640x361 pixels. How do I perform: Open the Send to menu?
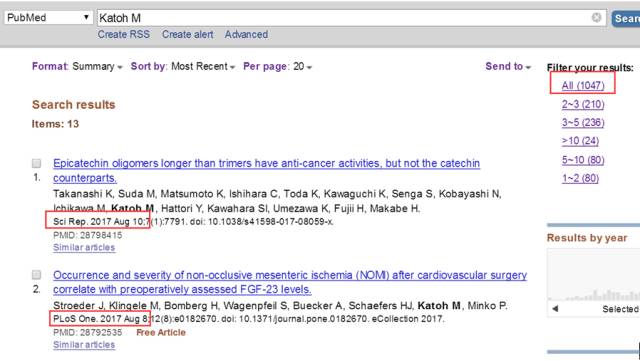point(508,66)
